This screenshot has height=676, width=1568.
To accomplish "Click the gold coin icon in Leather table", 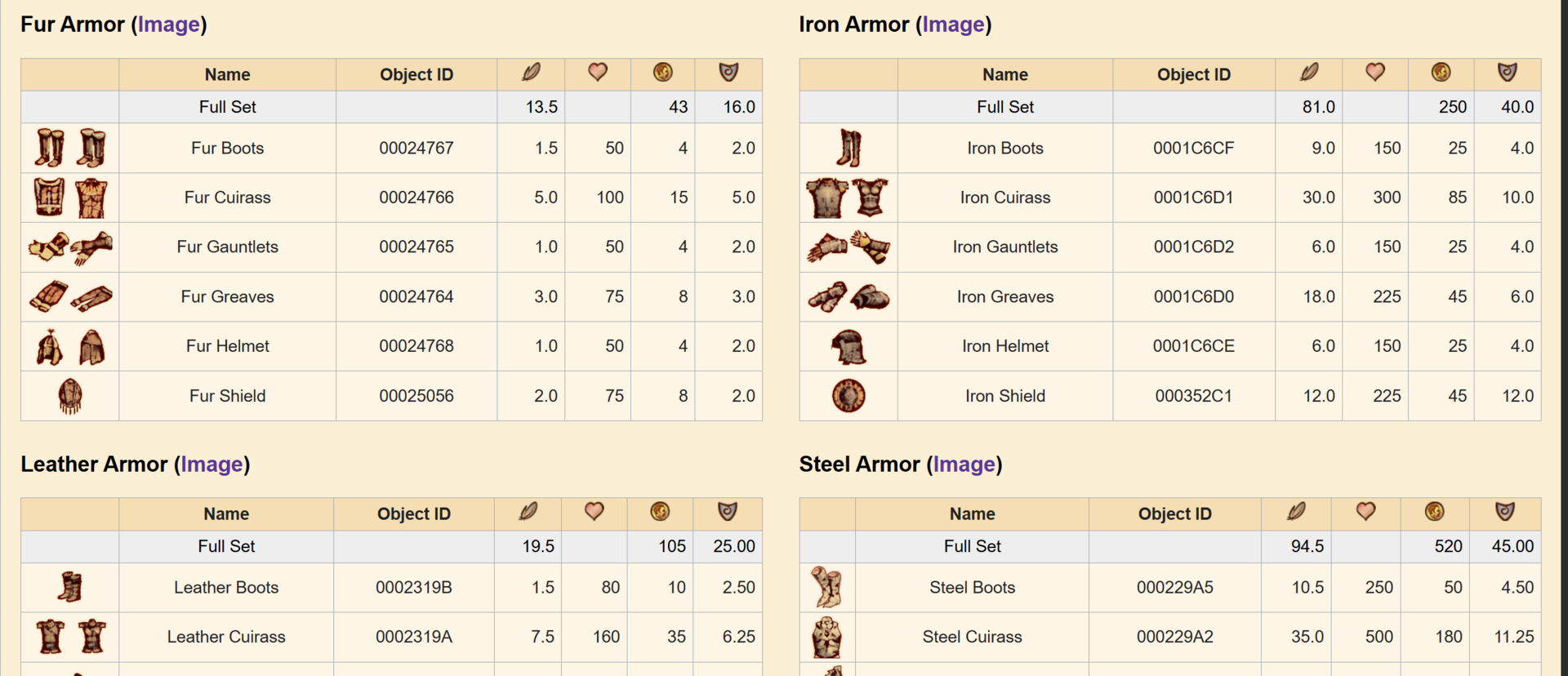I will point(660,512).
